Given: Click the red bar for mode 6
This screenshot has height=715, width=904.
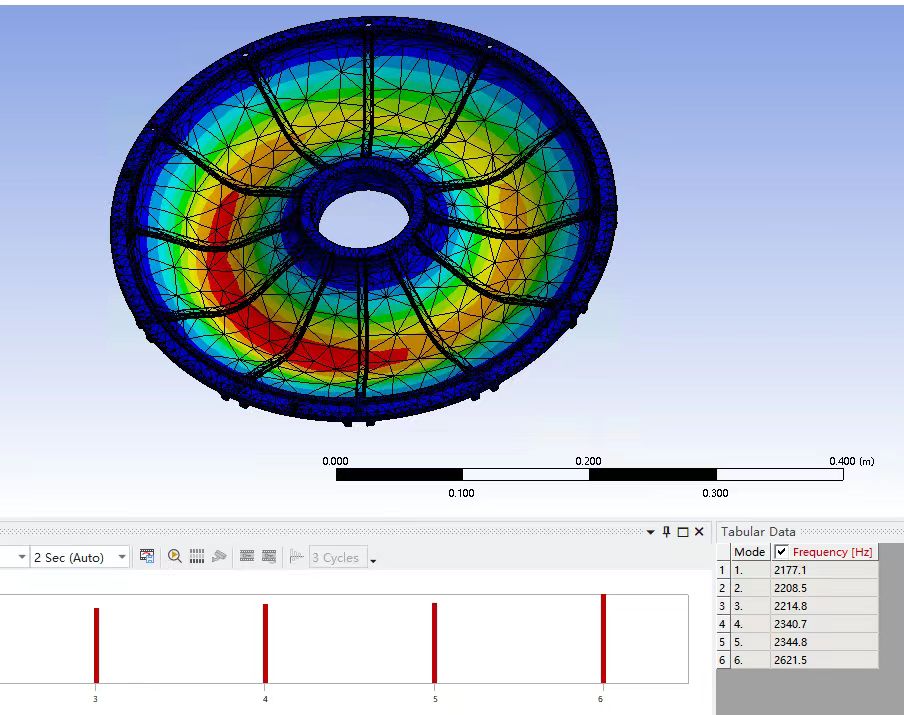Looking at the screenshot, I should (604, 638).
